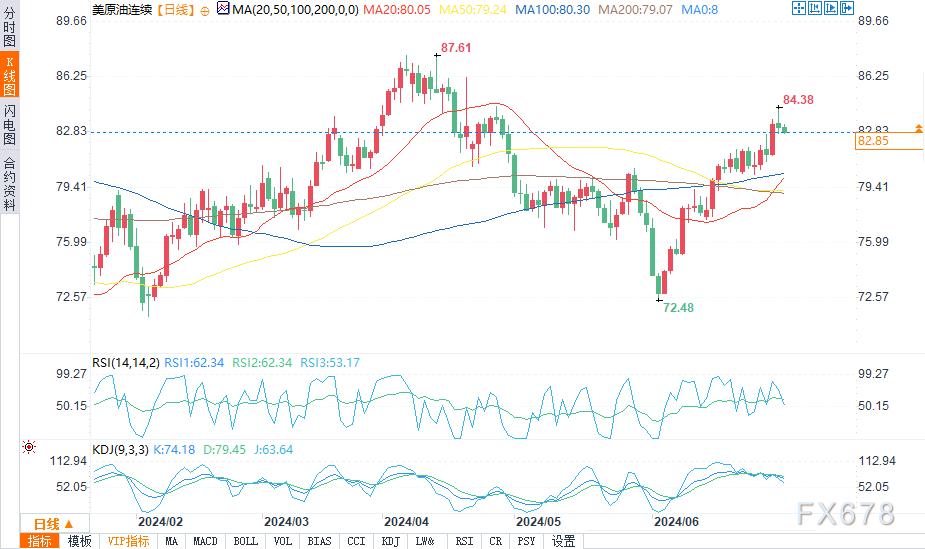Click the 72.48 low price label
This screenshot has height=549, width=925.
coord(678,308)
